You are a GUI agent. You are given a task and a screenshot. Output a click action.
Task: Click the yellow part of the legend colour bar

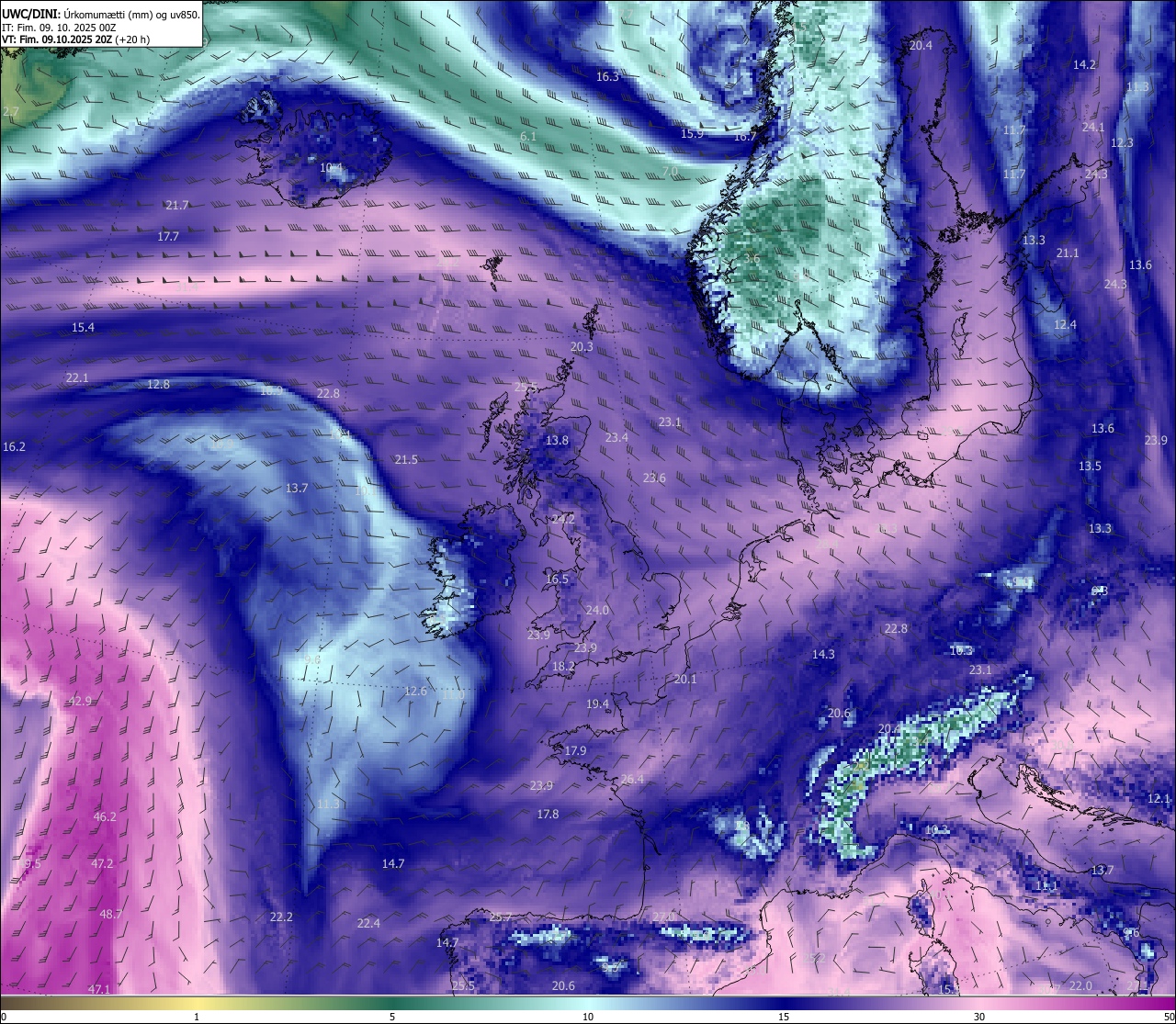pyautogui.click(x=198, y=1003)
